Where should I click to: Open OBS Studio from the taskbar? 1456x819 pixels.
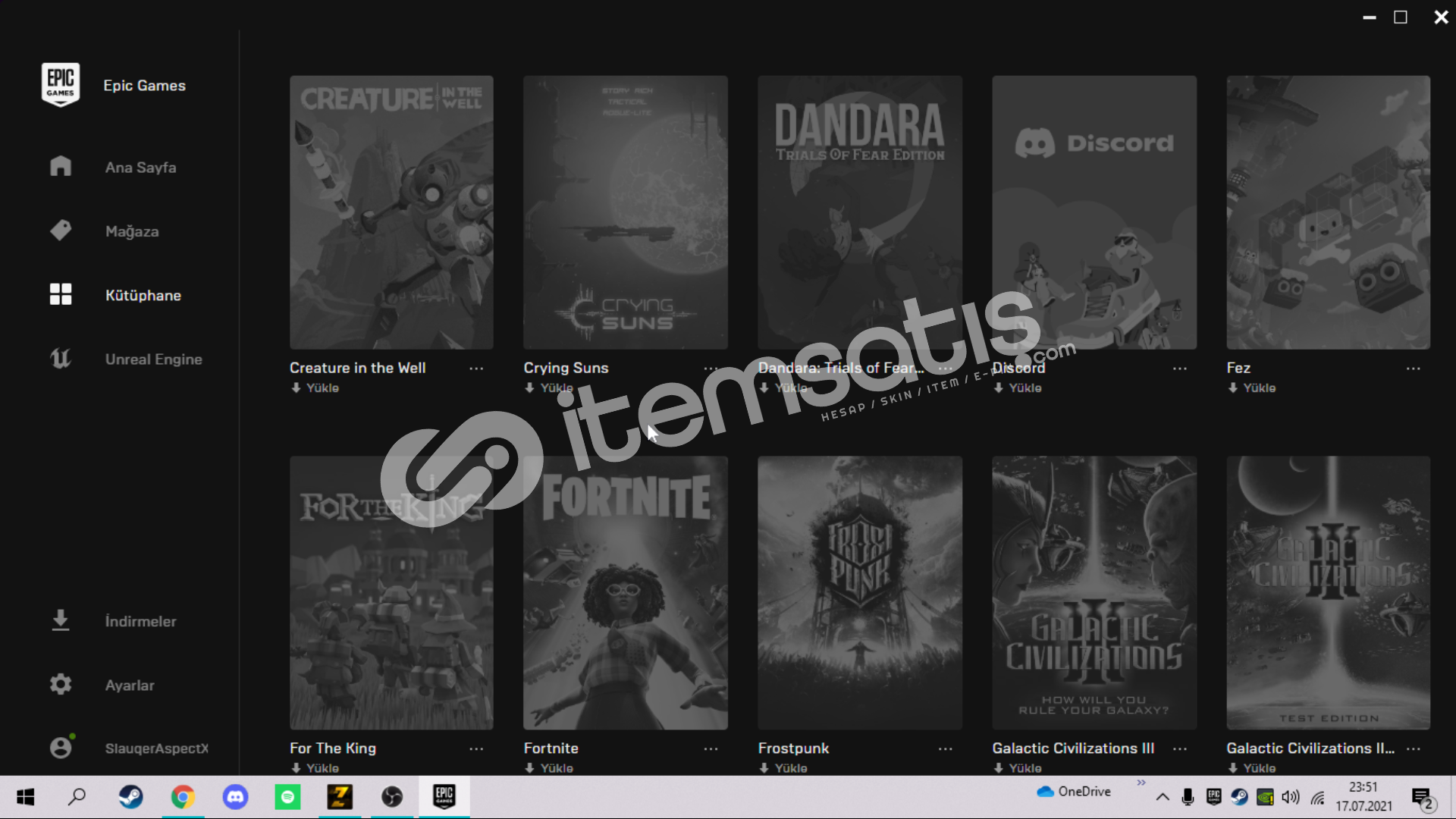pyautogui.click(x=392, y=796)
